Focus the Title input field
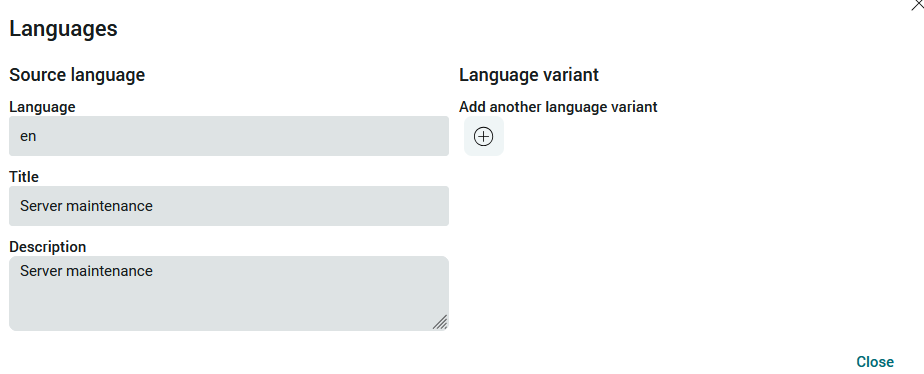Screen dimensions: 924x374 (229, 206)
